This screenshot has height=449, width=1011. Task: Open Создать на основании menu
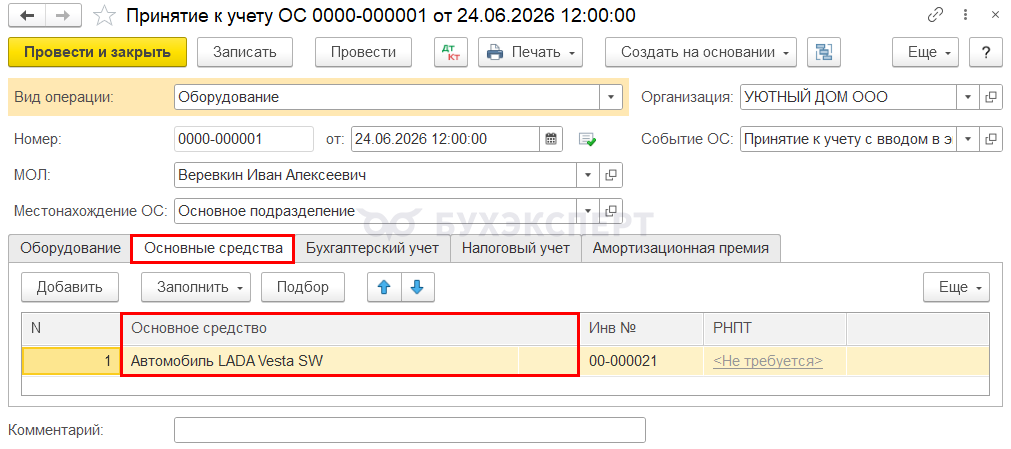point(701,52)
